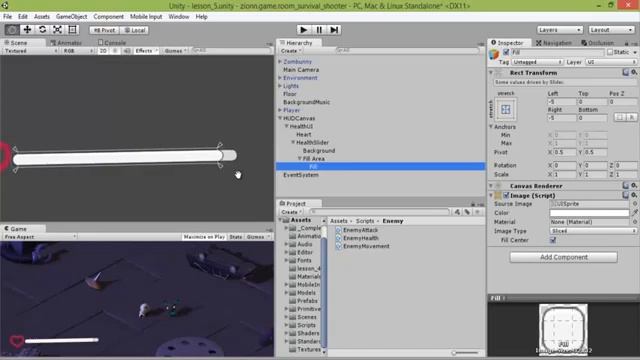
Task: Open the Window menu
Action: click(178, 17)
